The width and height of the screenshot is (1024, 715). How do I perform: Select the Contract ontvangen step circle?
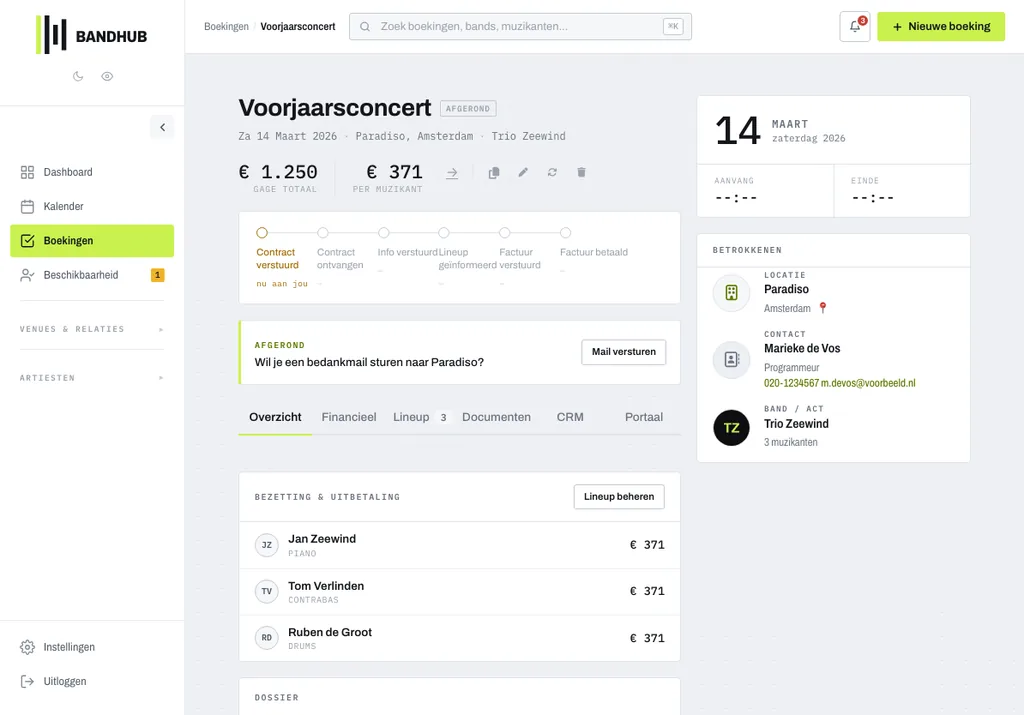tap(323, 232)
